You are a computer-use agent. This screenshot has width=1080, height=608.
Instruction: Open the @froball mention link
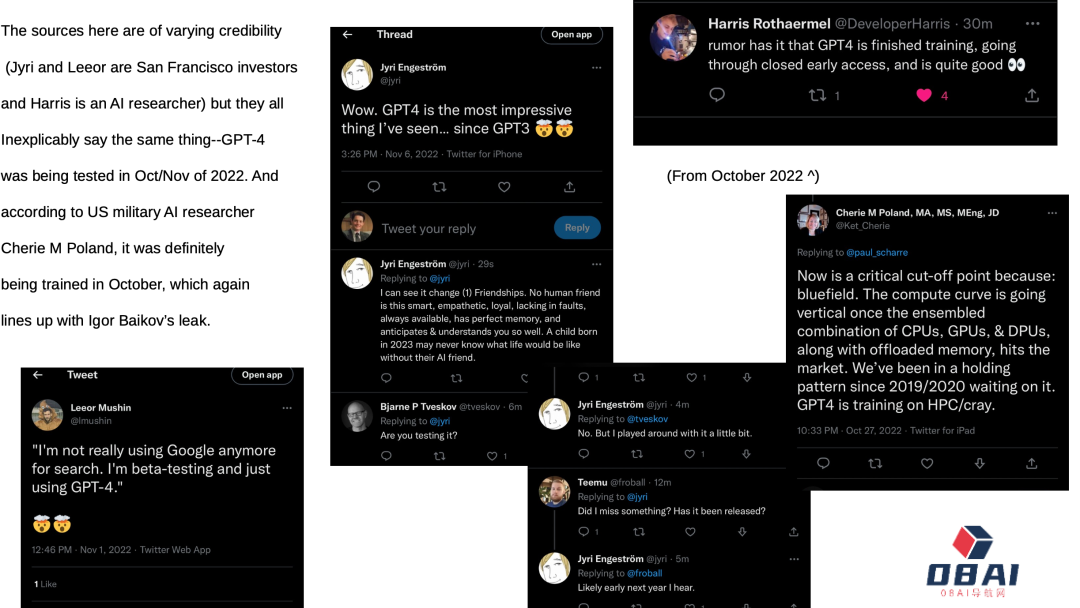pyautogui.click(x=644, y=573)
